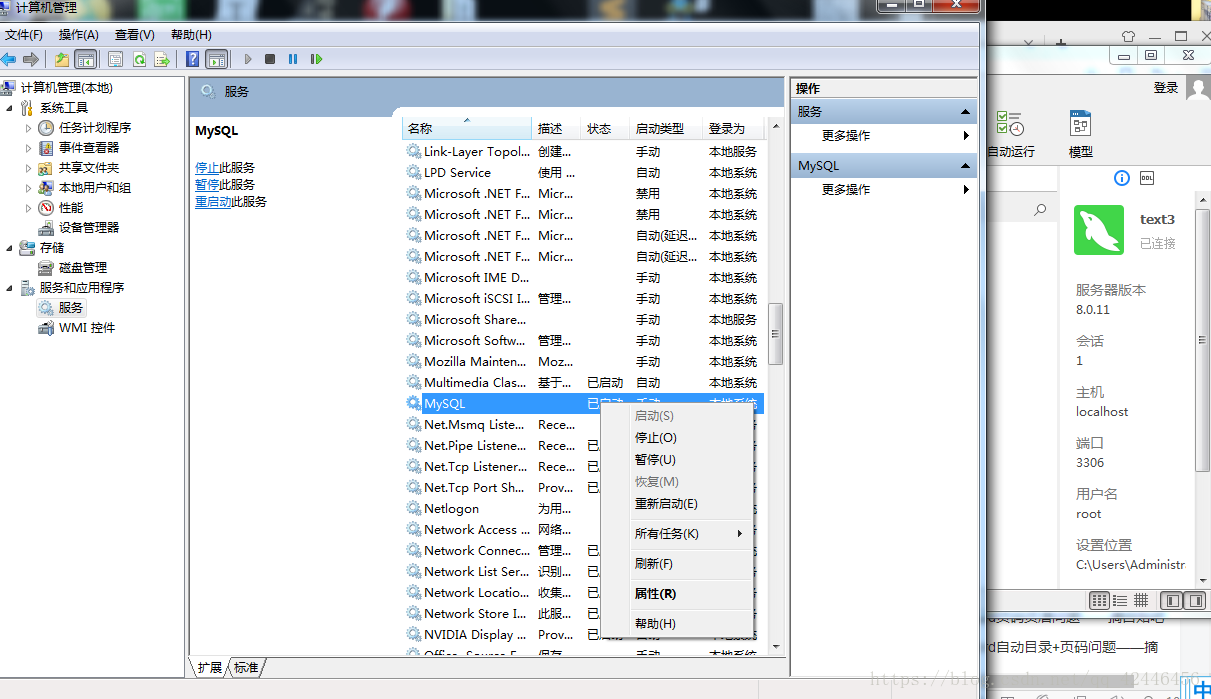
Task: Collapse the MySQL section in the Actions pane
Action: (966, 166)
